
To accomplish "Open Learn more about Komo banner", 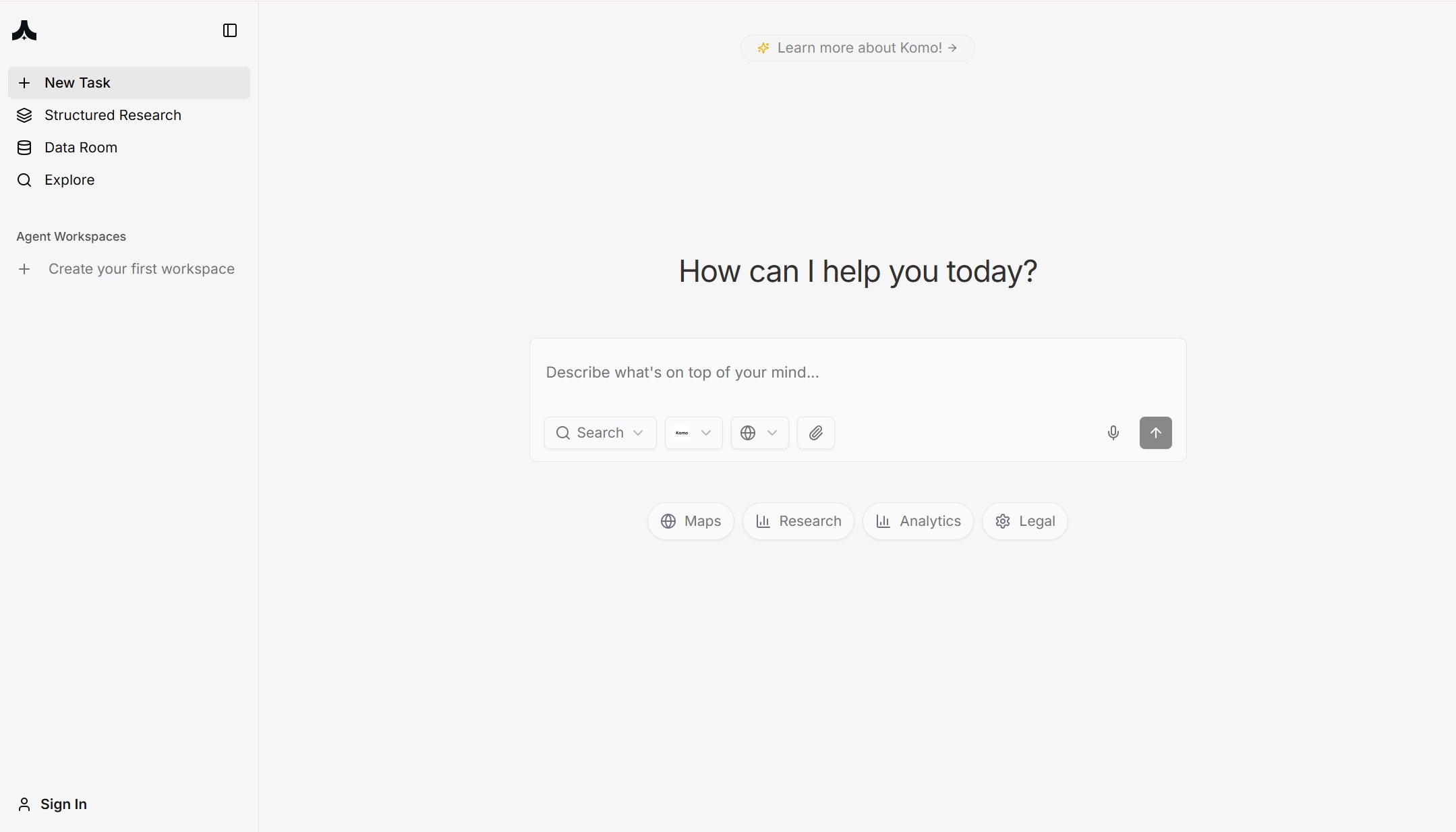I will coord(857,48).
